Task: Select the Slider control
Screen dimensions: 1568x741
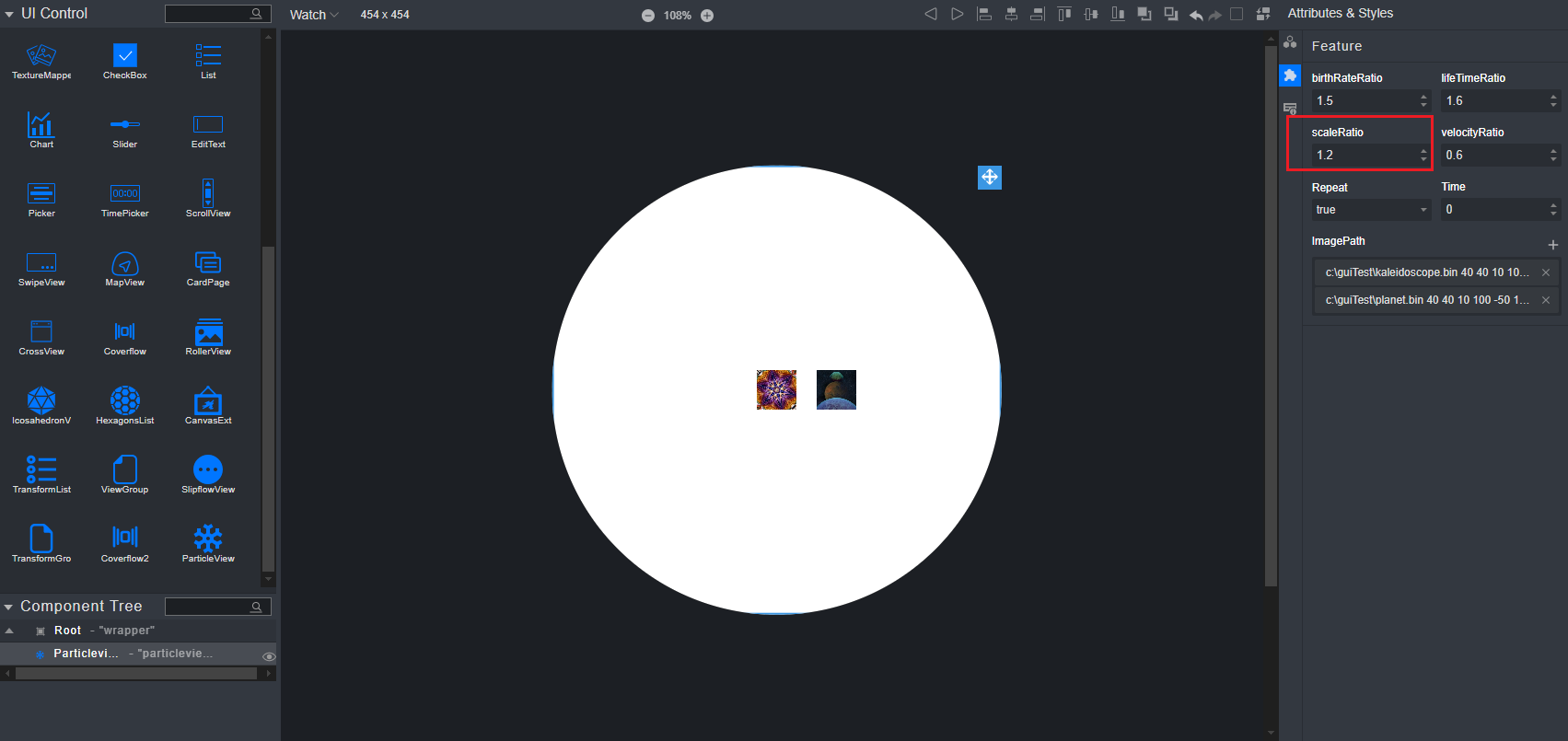Action: pyautogui.click(x=124, y=127)
